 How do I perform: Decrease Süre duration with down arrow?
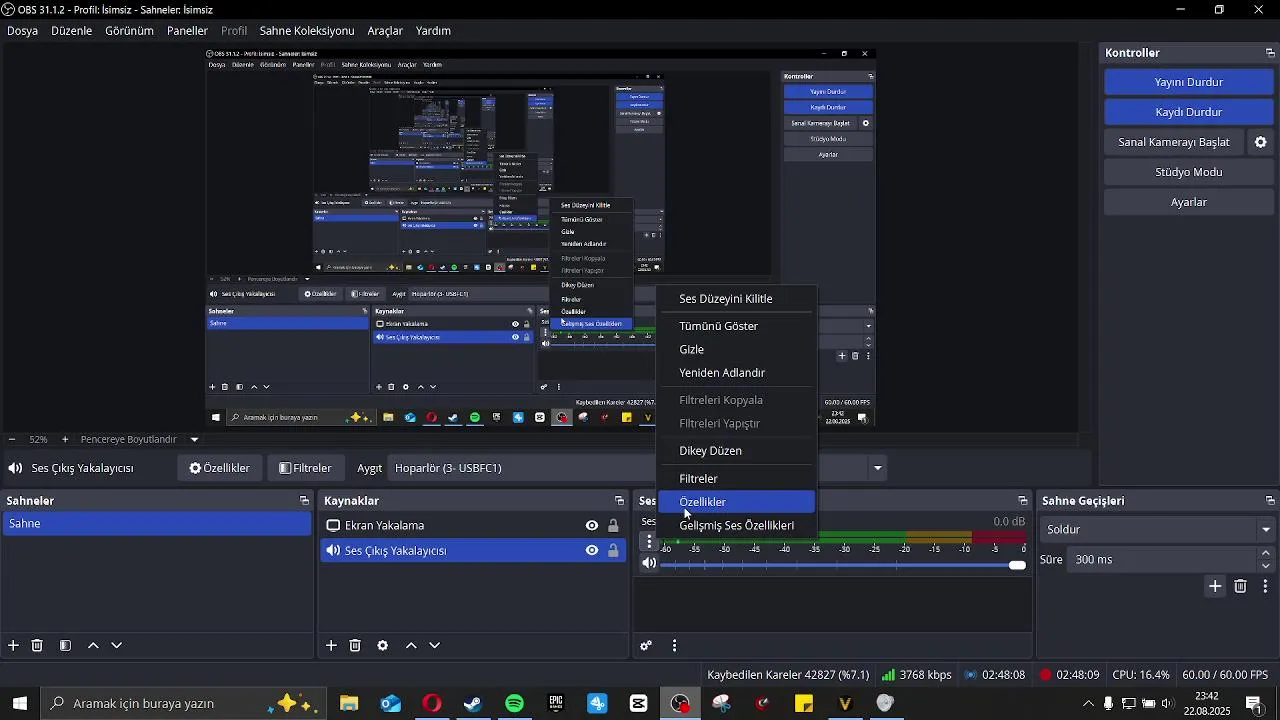1266,567
